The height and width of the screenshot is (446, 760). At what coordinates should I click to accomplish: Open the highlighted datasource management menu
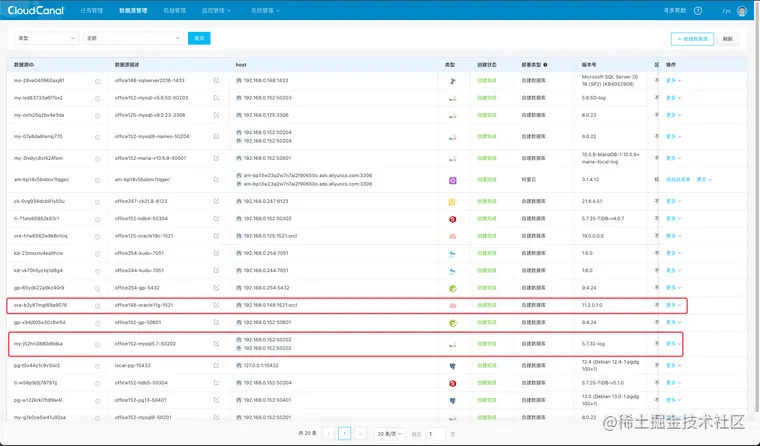pyautogui.click(x=133, y=11)
